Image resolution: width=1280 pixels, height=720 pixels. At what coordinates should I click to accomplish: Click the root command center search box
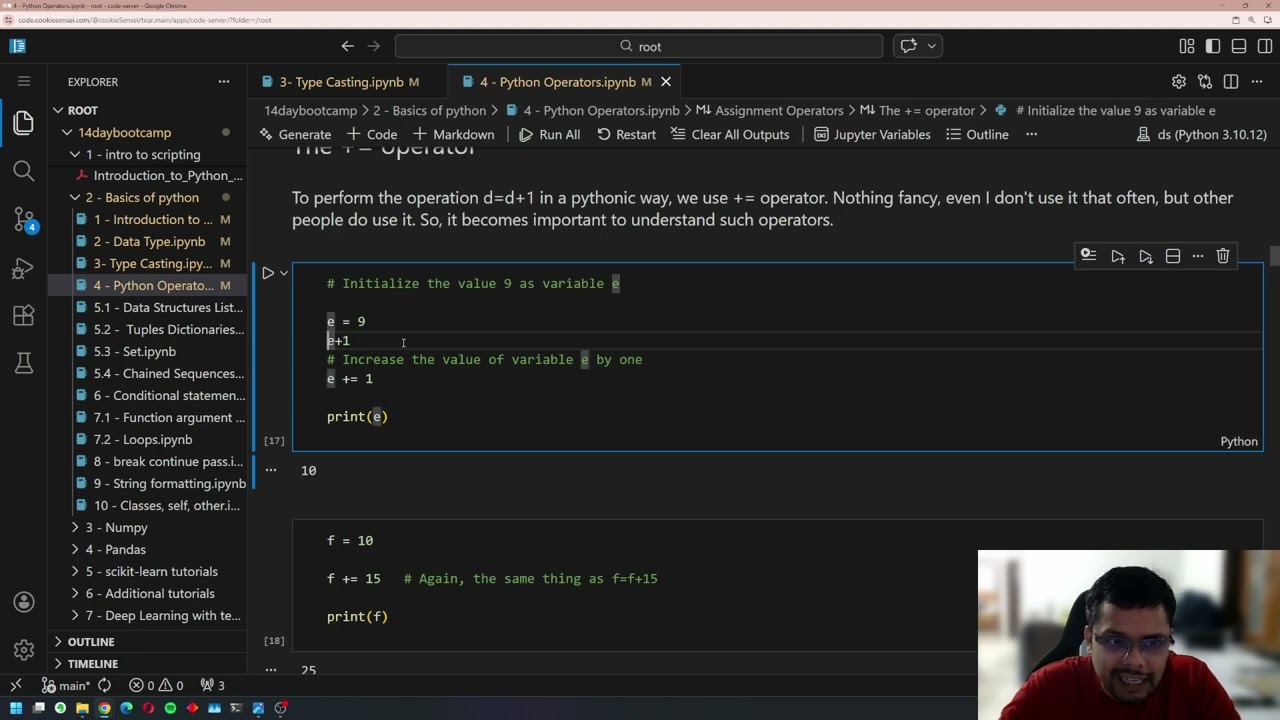[639, 46]
